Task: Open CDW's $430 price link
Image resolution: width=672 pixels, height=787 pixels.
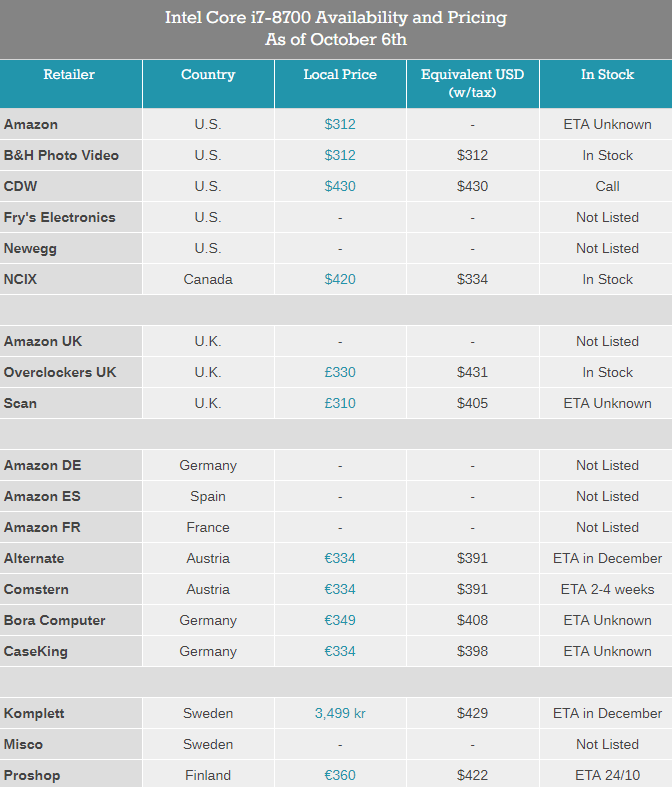Action: [x=340, y=186]
